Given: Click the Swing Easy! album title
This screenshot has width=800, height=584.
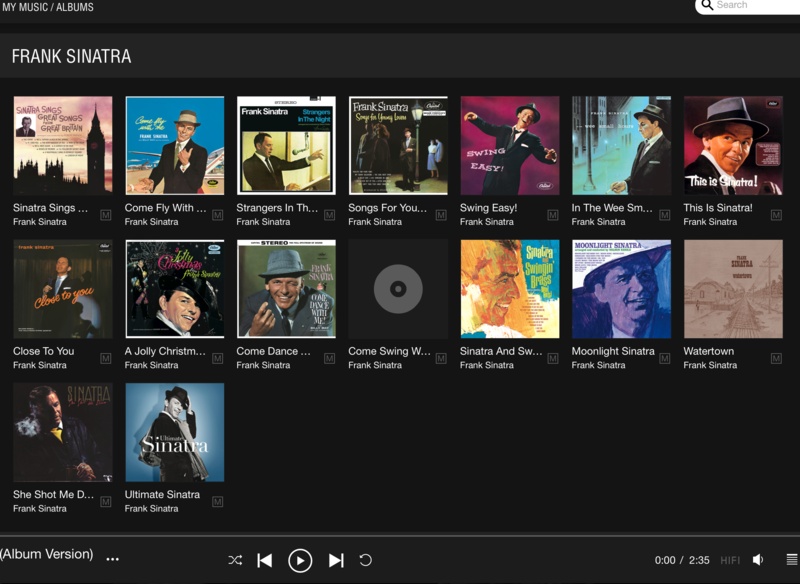Looking at the screenshot, I should coord(488,208).
